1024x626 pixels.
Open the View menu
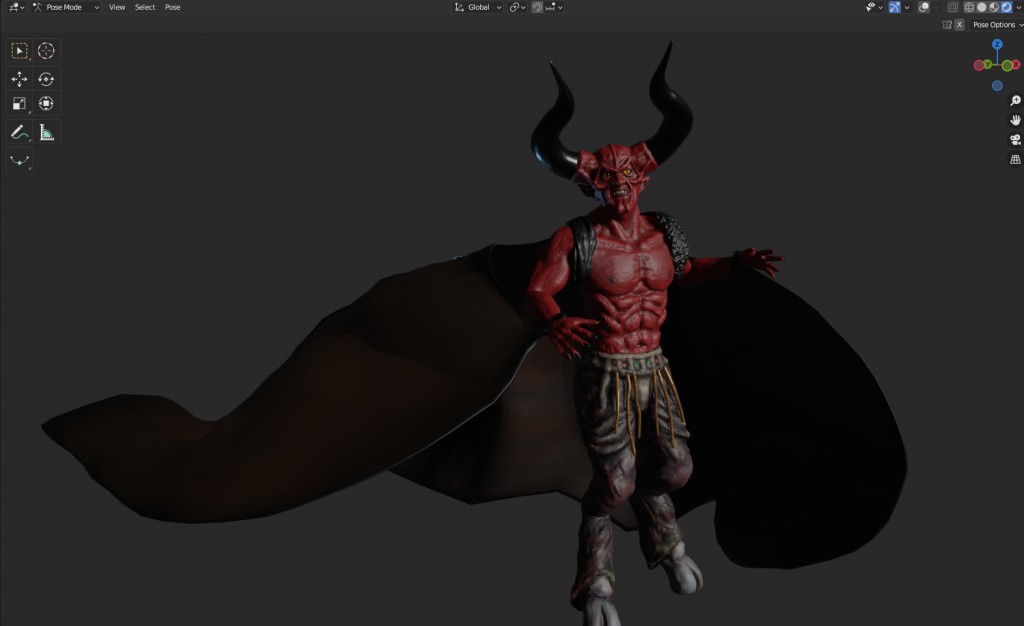(x=117, y=7)
